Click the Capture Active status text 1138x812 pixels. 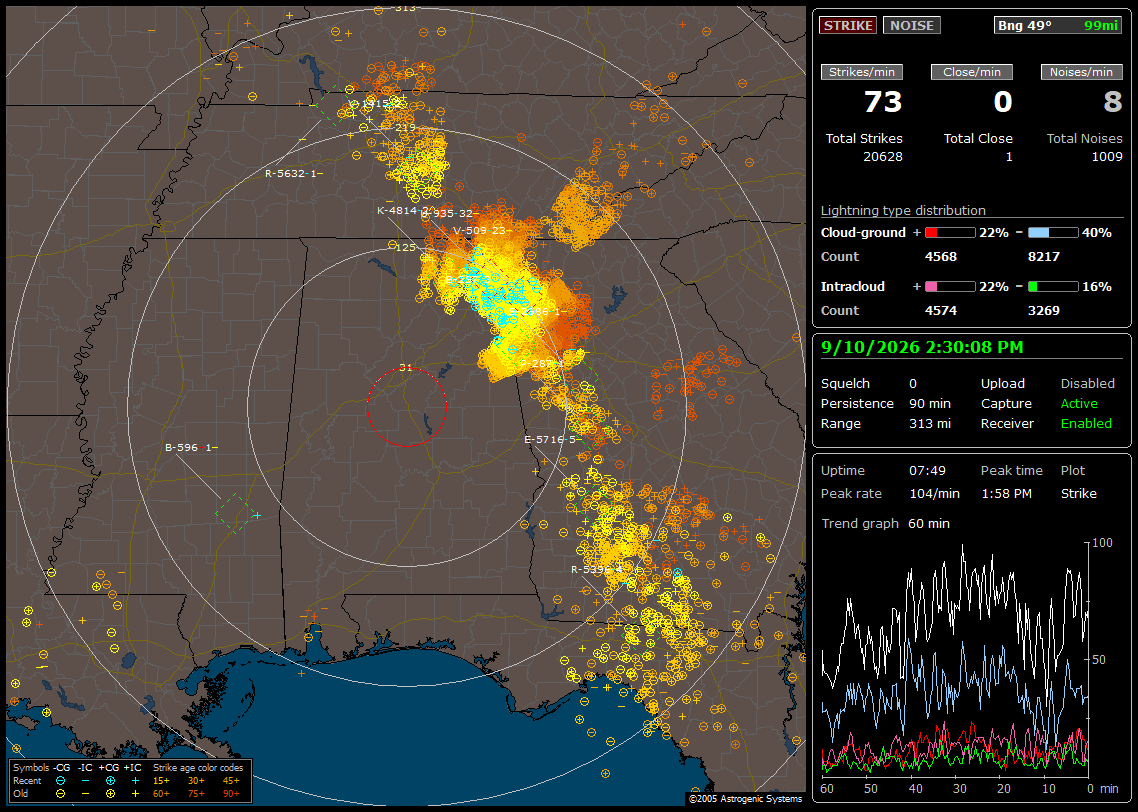pyautogui.click(x=1078, y=403)
